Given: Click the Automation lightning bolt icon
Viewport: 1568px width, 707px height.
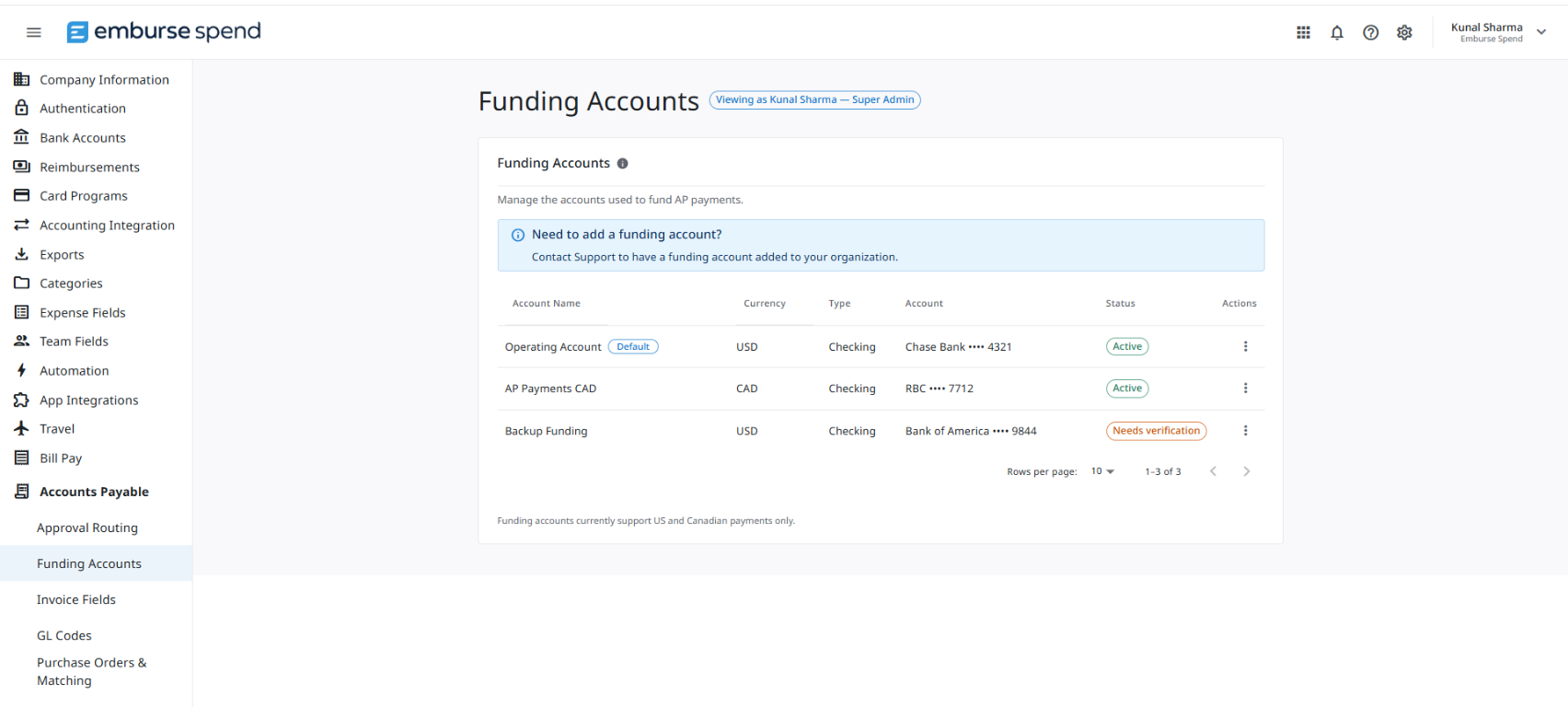Looking at the screenshot, I should click(21, 370).
